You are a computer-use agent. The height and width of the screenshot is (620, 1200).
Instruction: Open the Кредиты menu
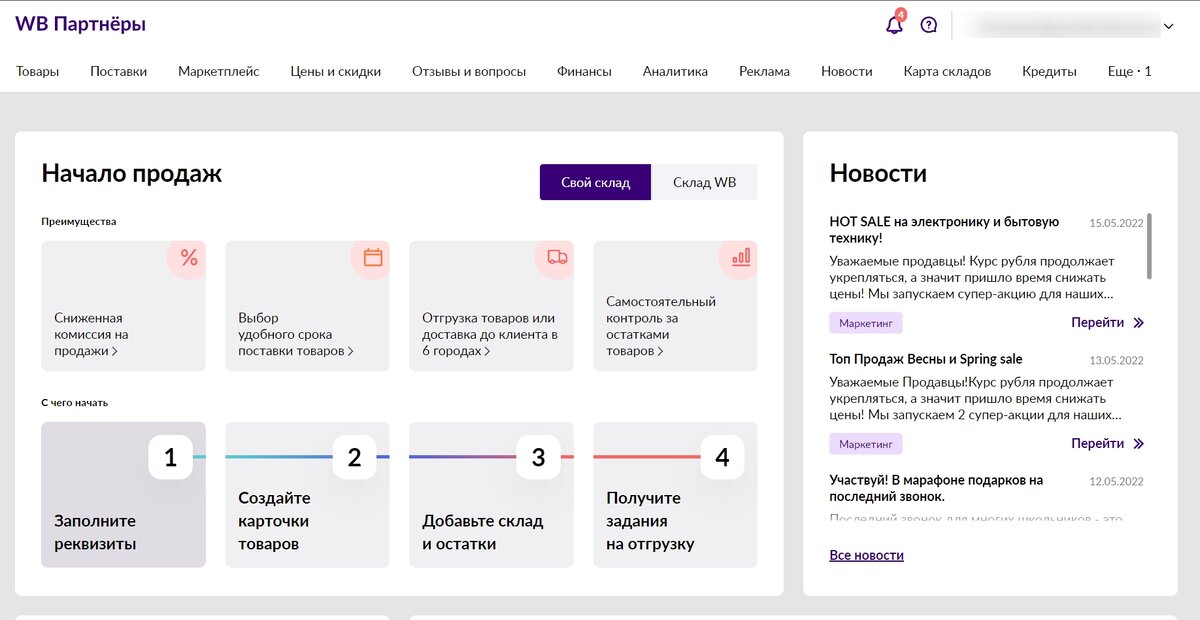click(x=1050, y=72)
